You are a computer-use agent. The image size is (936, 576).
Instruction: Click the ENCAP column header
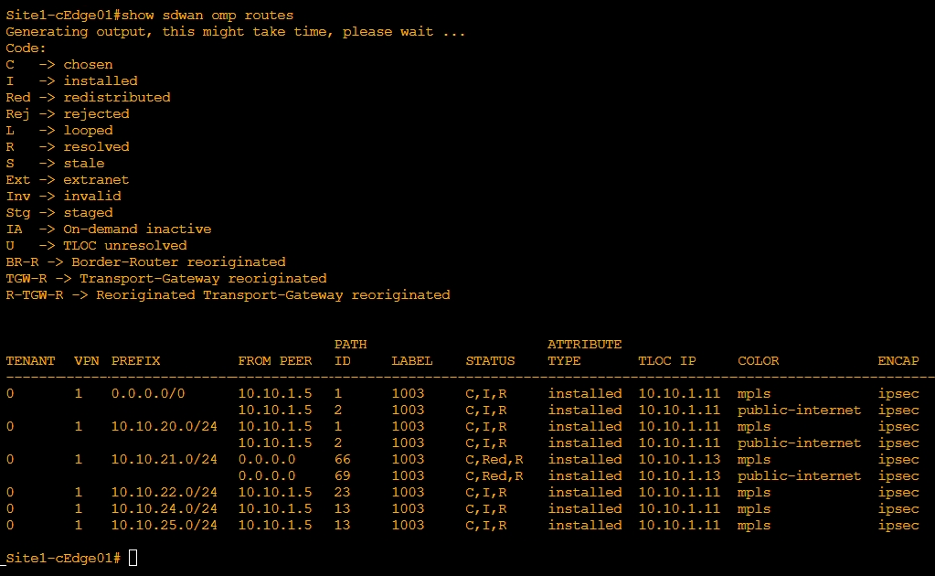pos(898,361)
